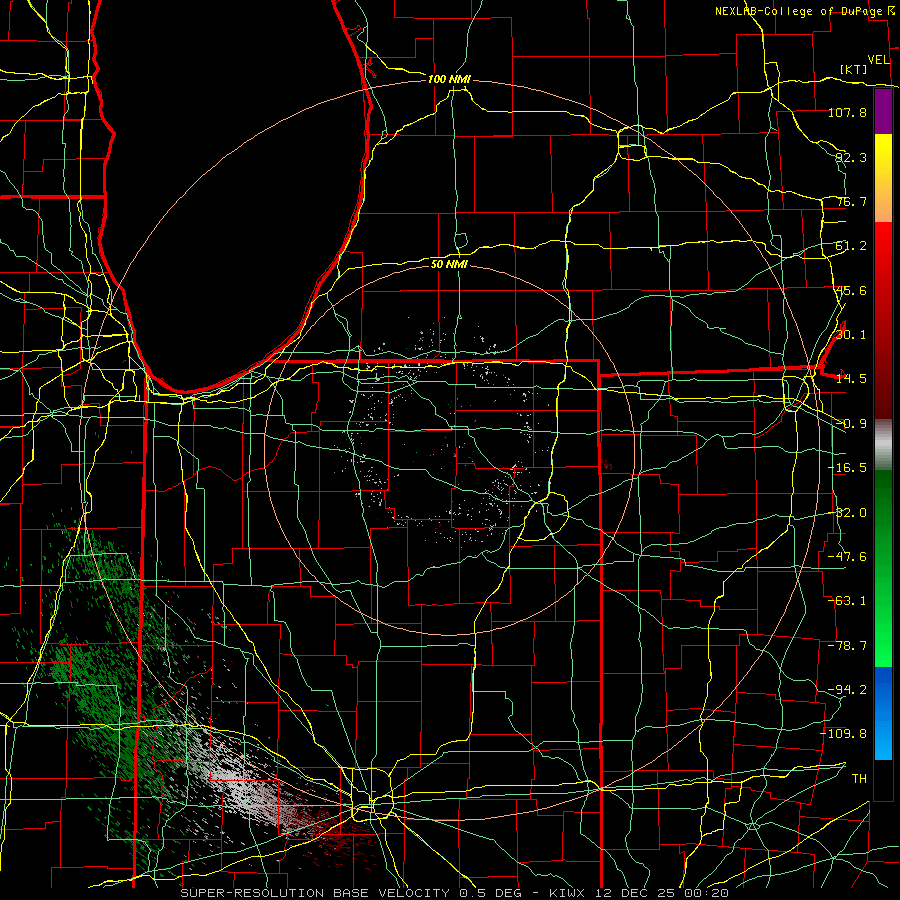Screen dimensions: 900x900
Task: Select the -109.8 legend value
Action: [844, 734]
